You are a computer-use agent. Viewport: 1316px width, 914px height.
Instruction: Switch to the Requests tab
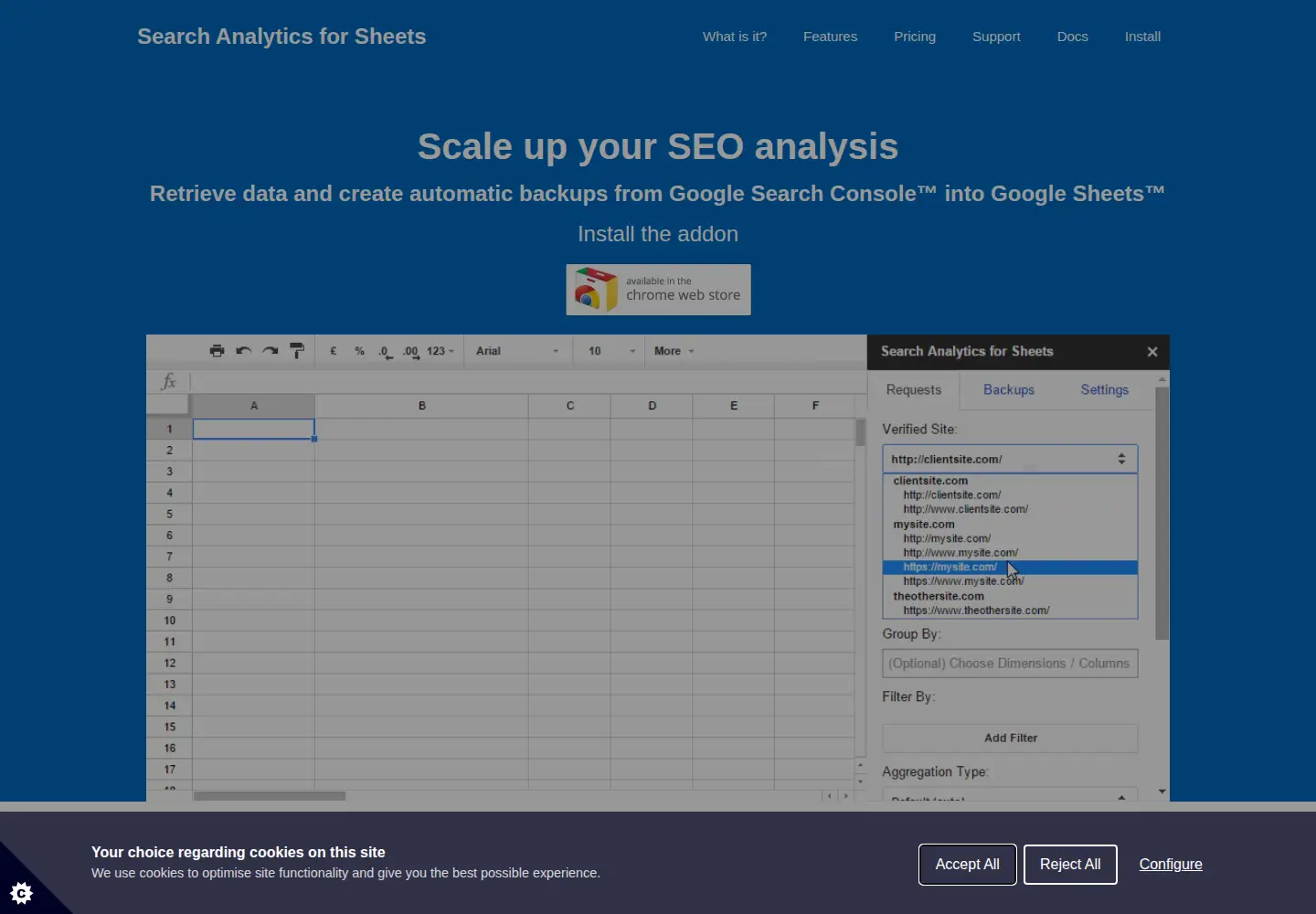pyautogui.click(x=914, y=389)
